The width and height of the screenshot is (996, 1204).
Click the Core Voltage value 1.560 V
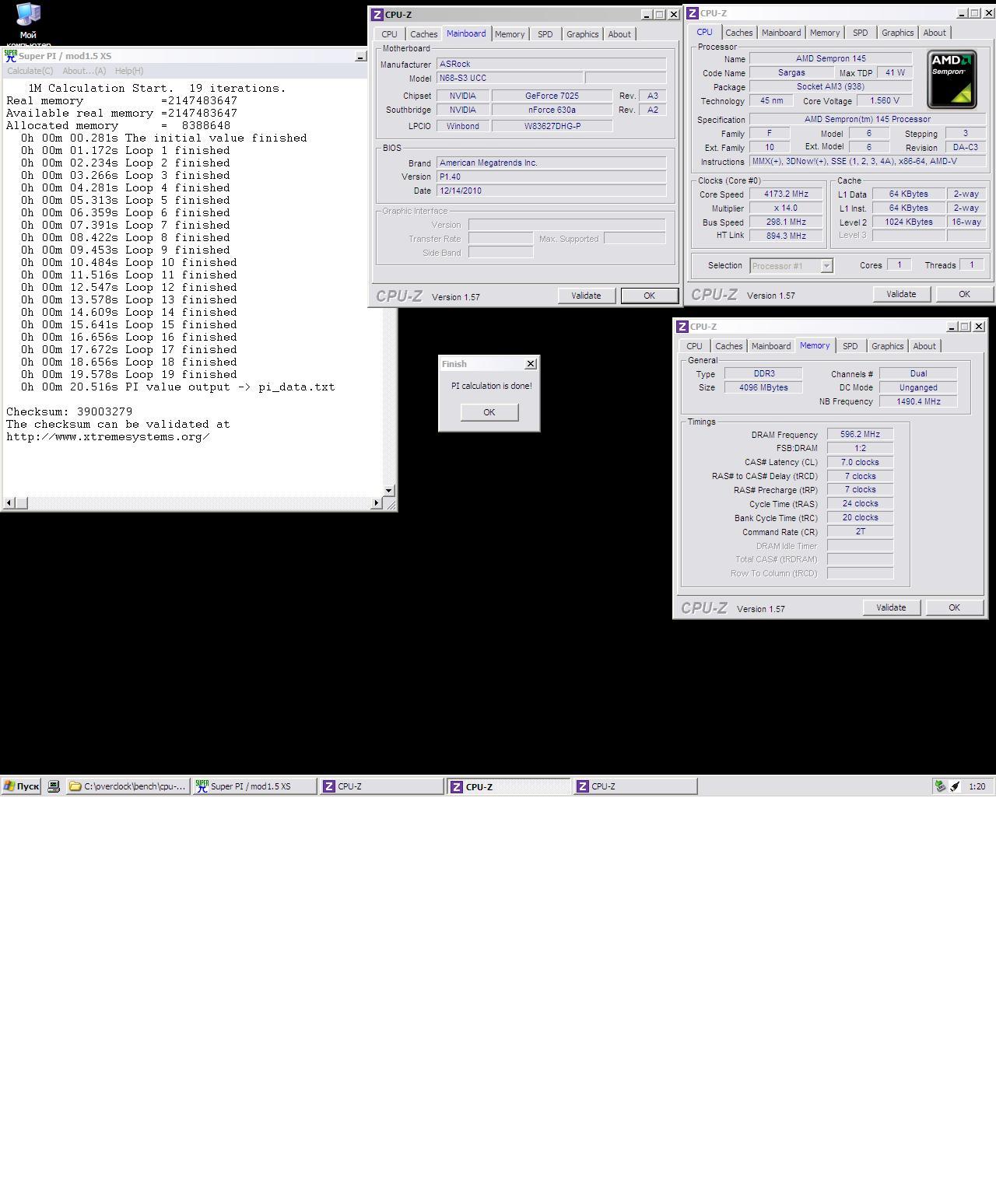point(884,101)
